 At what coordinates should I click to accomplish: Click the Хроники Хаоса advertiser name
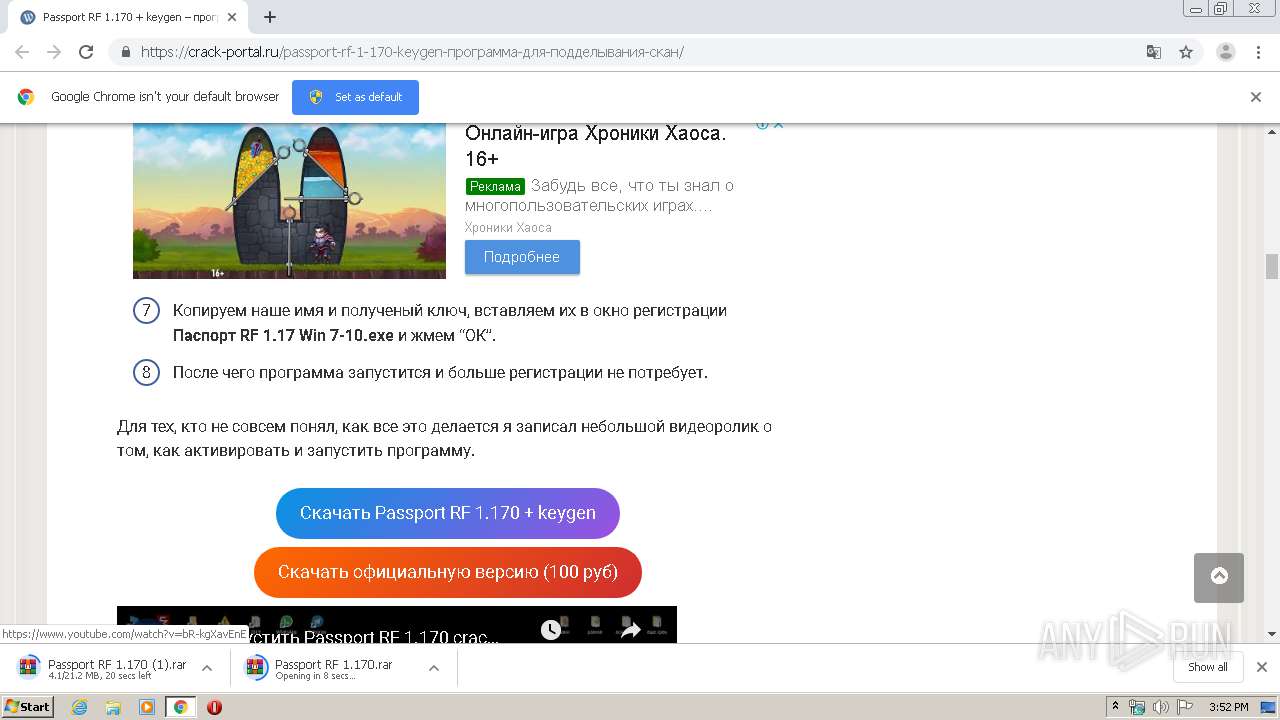click(508, 227)
